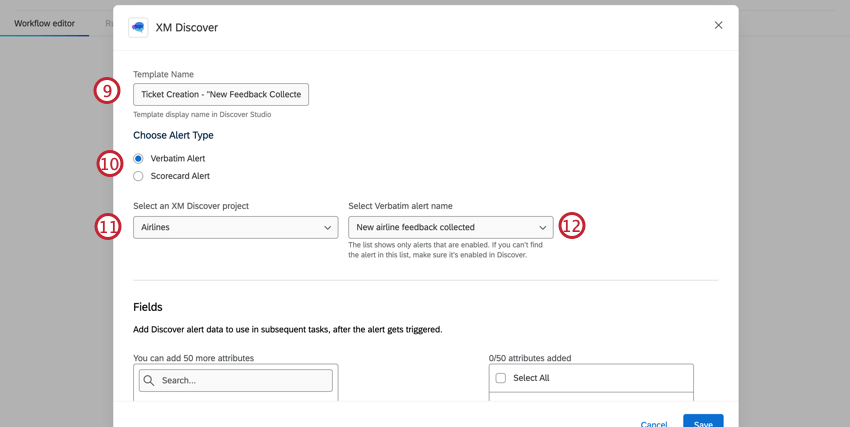Check the Select All checkbox
This screenshot has width=850, height=427.
pyautogui.click(x=501, y=378)
